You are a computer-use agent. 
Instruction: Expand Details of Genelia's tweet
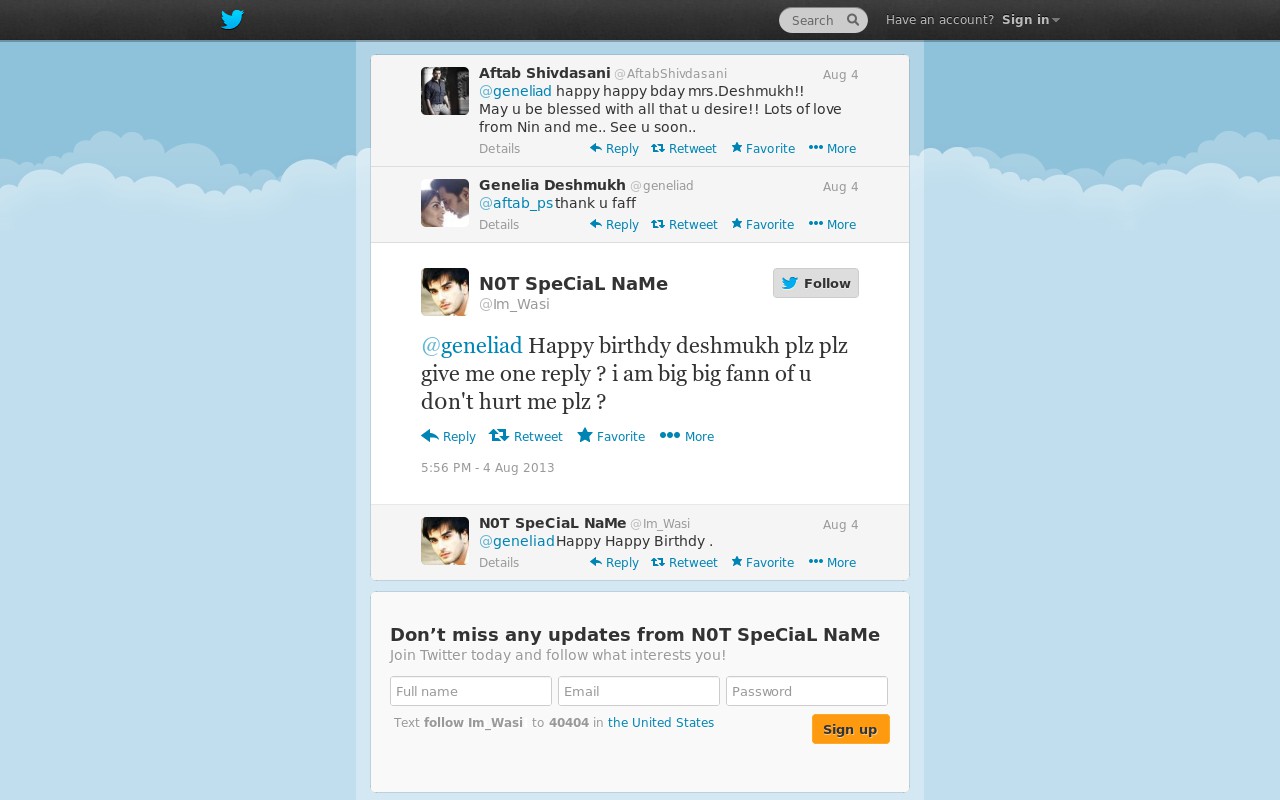click(x=499, y=225)
